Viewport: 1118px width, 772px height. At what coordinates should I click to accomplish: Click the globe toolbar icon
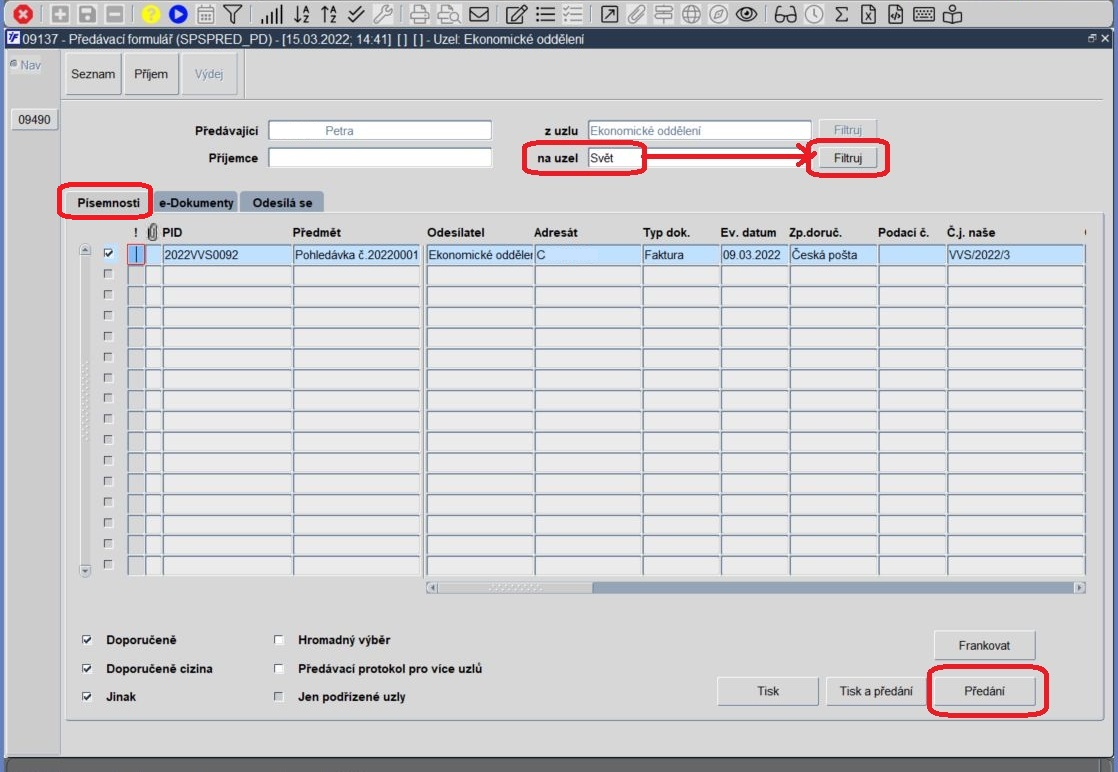(x=691, y=14)
